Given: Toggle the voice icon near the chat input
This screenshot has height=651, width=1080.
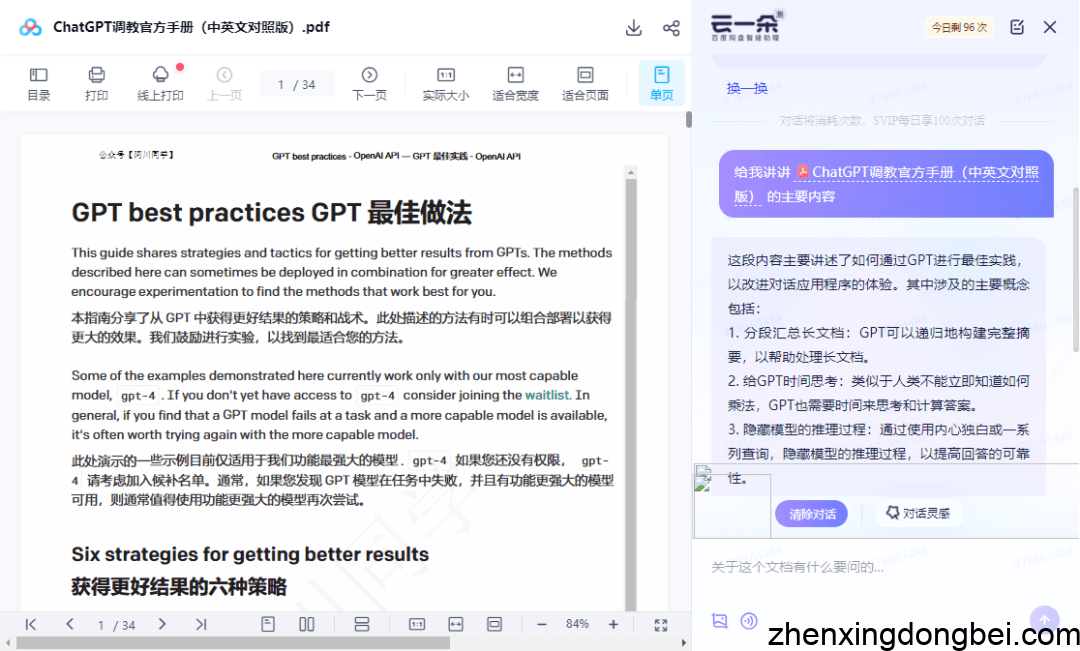Looking at the screenshot, I should point(749,621).
